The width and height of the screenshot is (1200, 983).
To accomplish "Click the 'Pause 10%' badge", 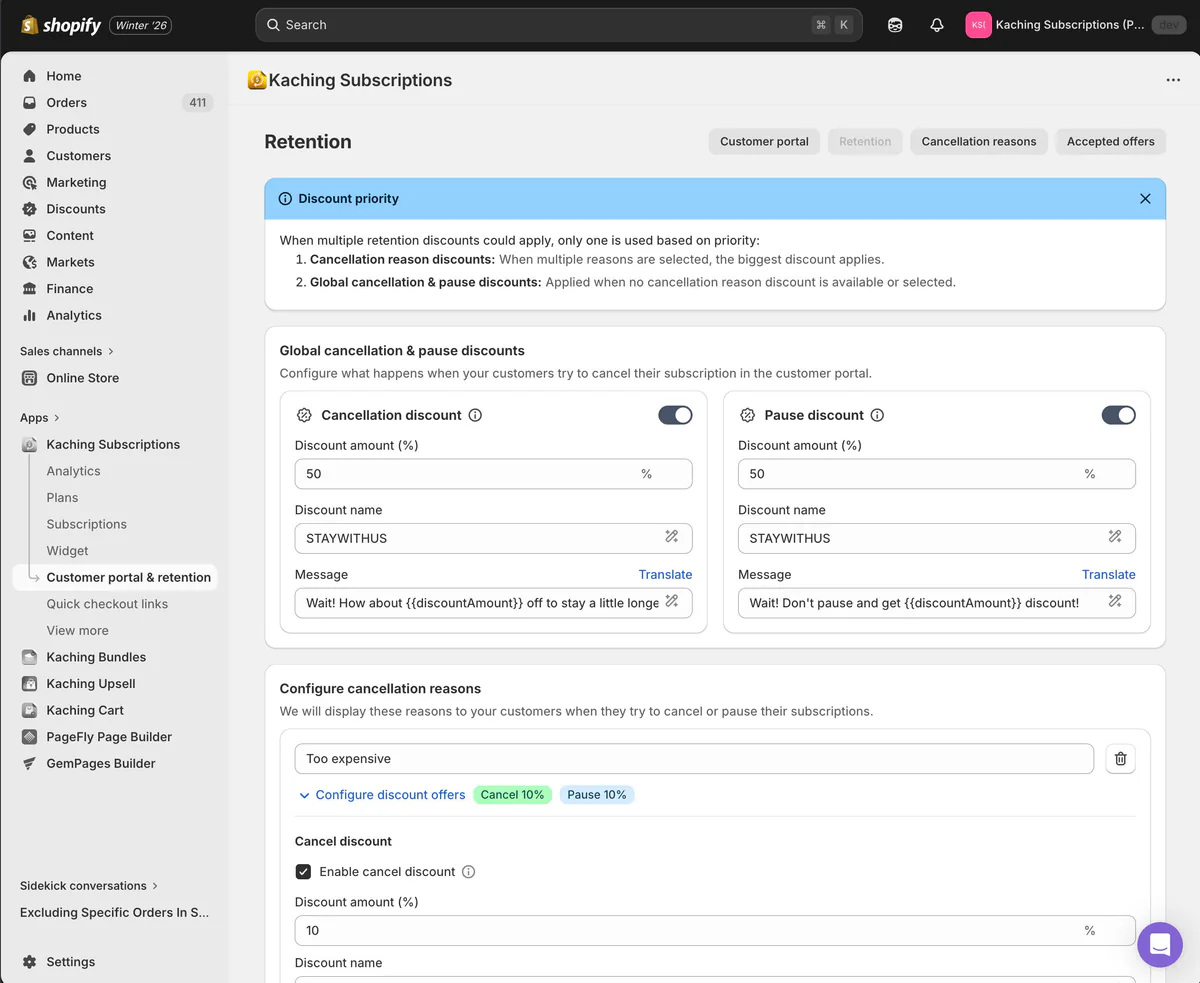I will (597, 795).
